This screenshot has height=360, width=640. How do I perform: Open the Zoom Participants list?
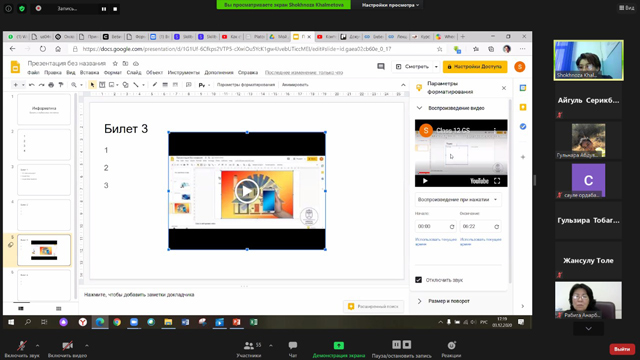click(249, 349)
